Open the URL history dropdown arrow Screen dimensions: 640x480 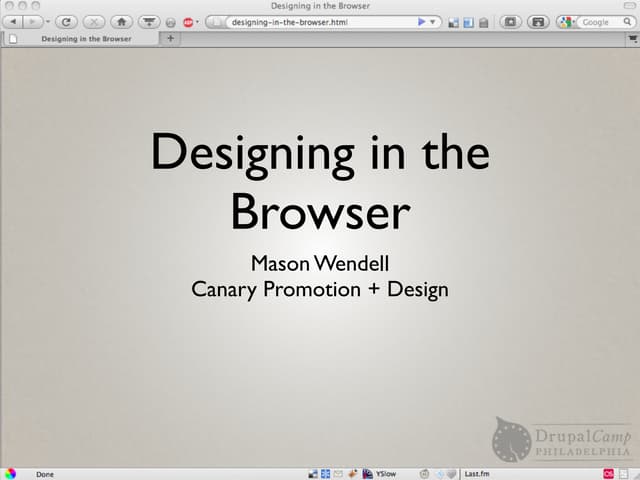pyautogui.click(x=433, y=21)
